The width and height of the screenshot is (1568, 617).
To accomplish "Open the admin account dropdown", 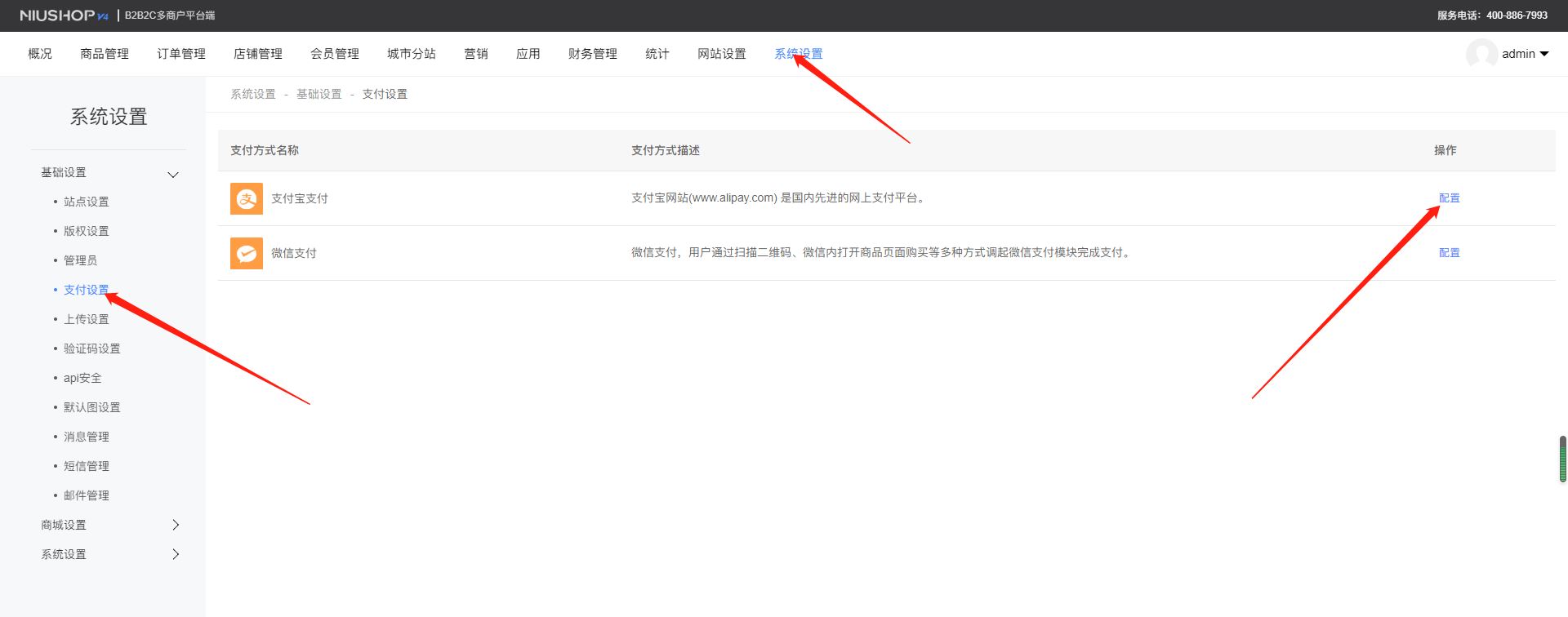I will [1525, 54].
